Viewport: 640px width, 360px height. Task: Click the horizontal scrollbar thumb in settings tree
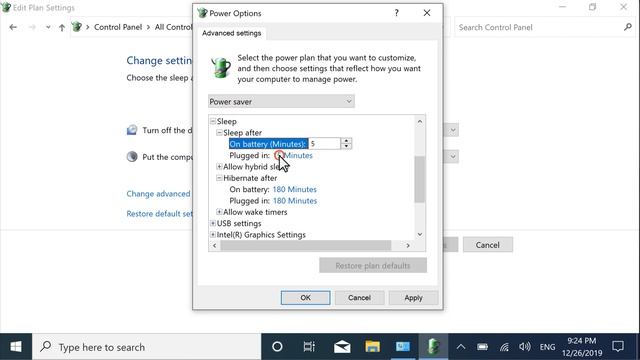click(306, 245)
